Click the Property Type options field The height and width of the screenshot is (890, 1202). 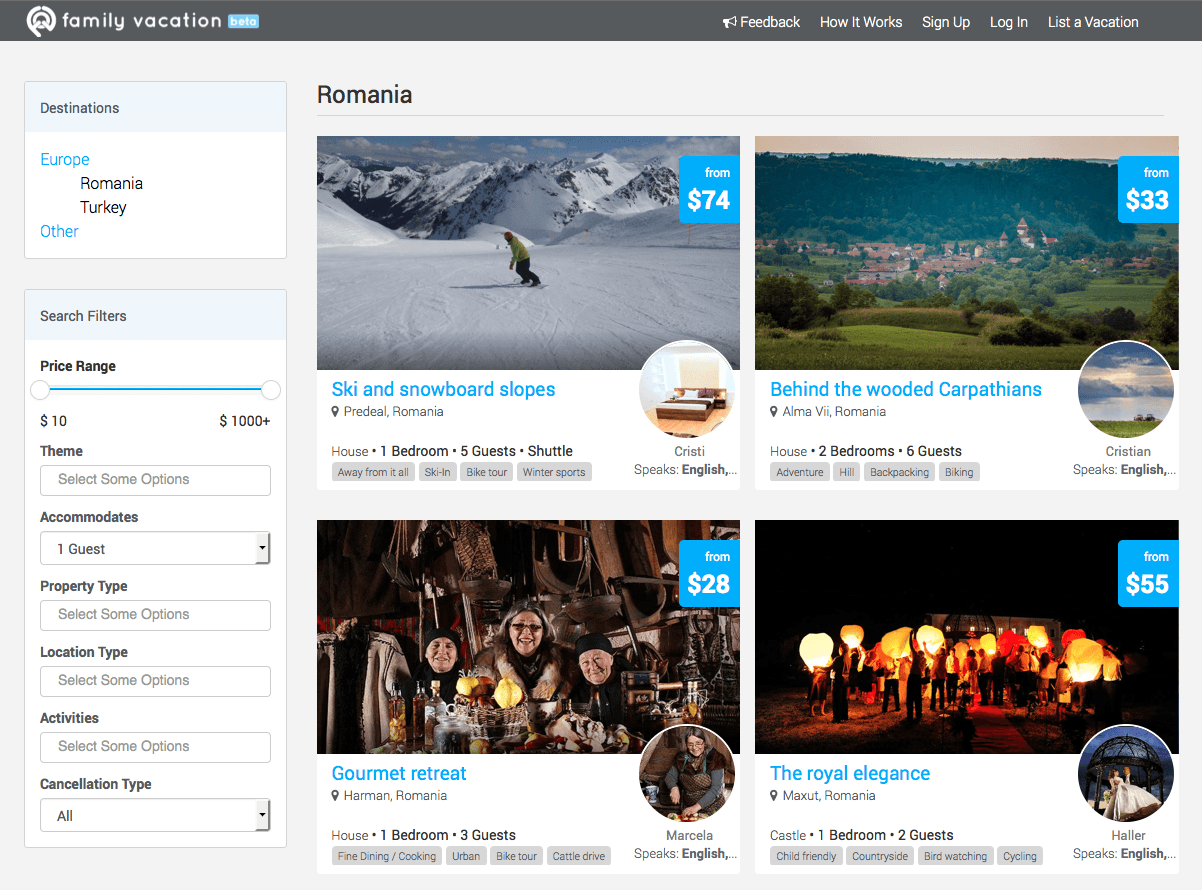155,615
